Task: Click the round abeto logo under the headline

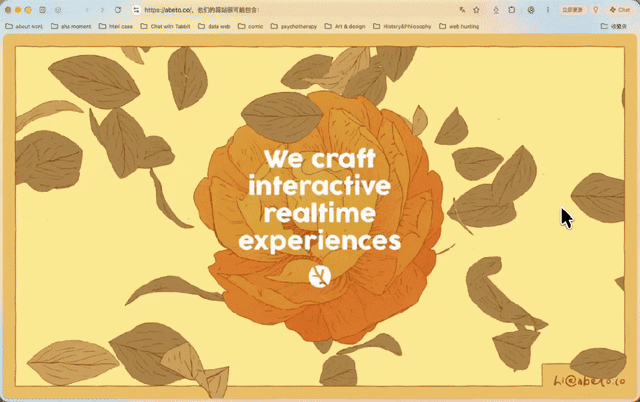Action: point(320,276)
